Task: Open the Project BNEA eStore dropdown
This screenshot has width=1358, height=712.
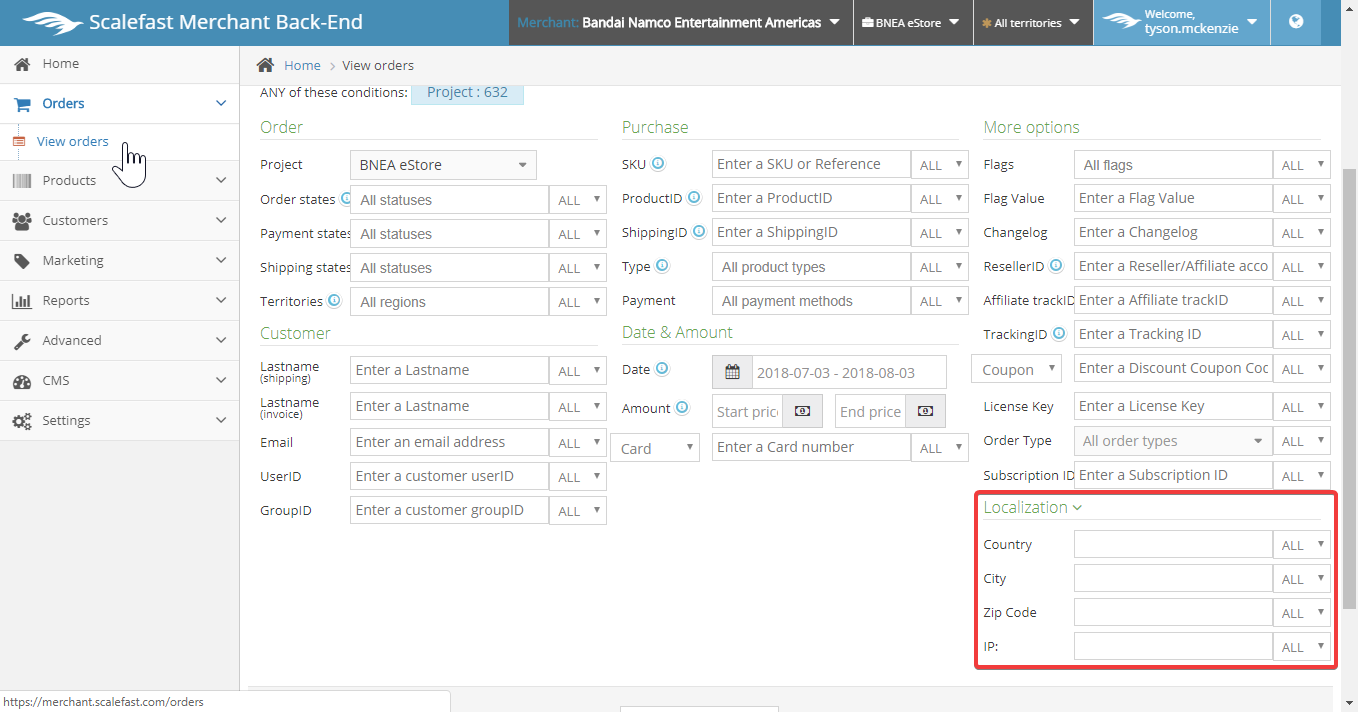Action: 442,165
